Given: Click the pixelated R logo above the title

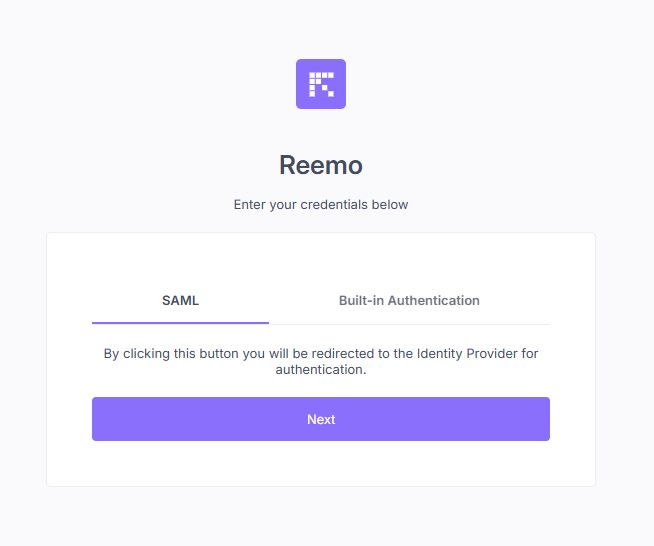Looking at the screenshot, I should (x=321, y=84).
